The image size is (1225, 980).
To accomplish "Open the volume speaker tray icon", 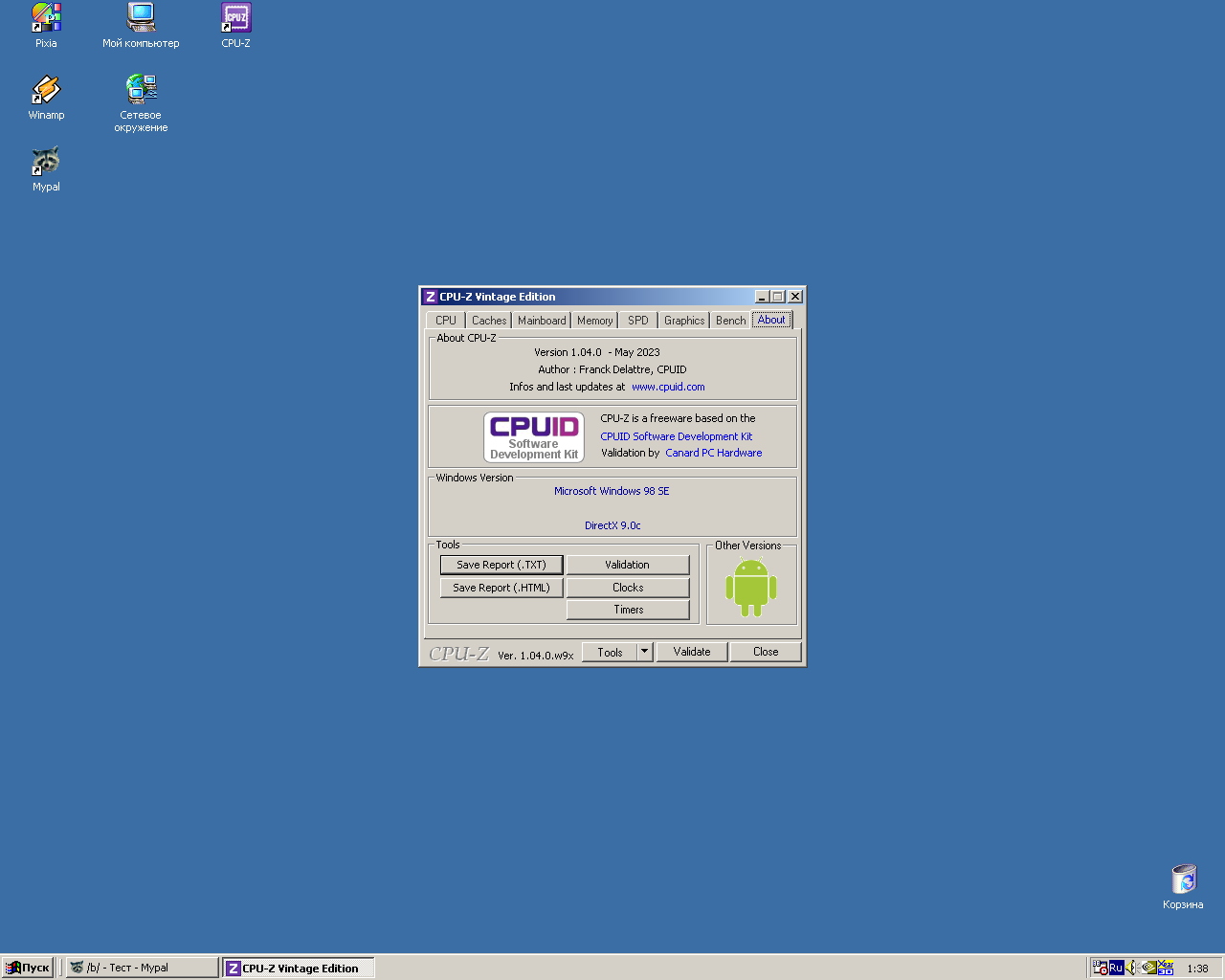I will click(x=1131, y=968).
